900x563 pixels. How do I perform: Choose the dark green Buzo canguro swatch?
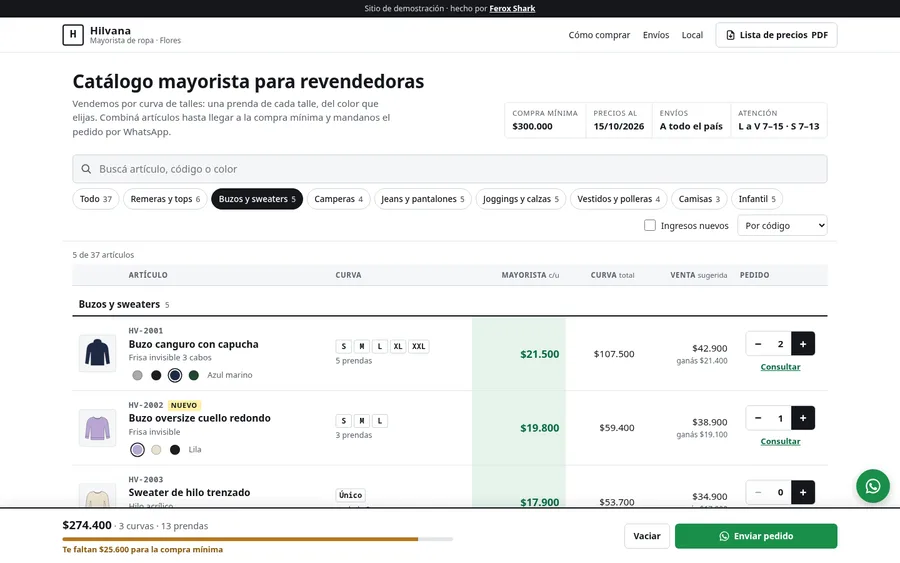pos(194,375)
